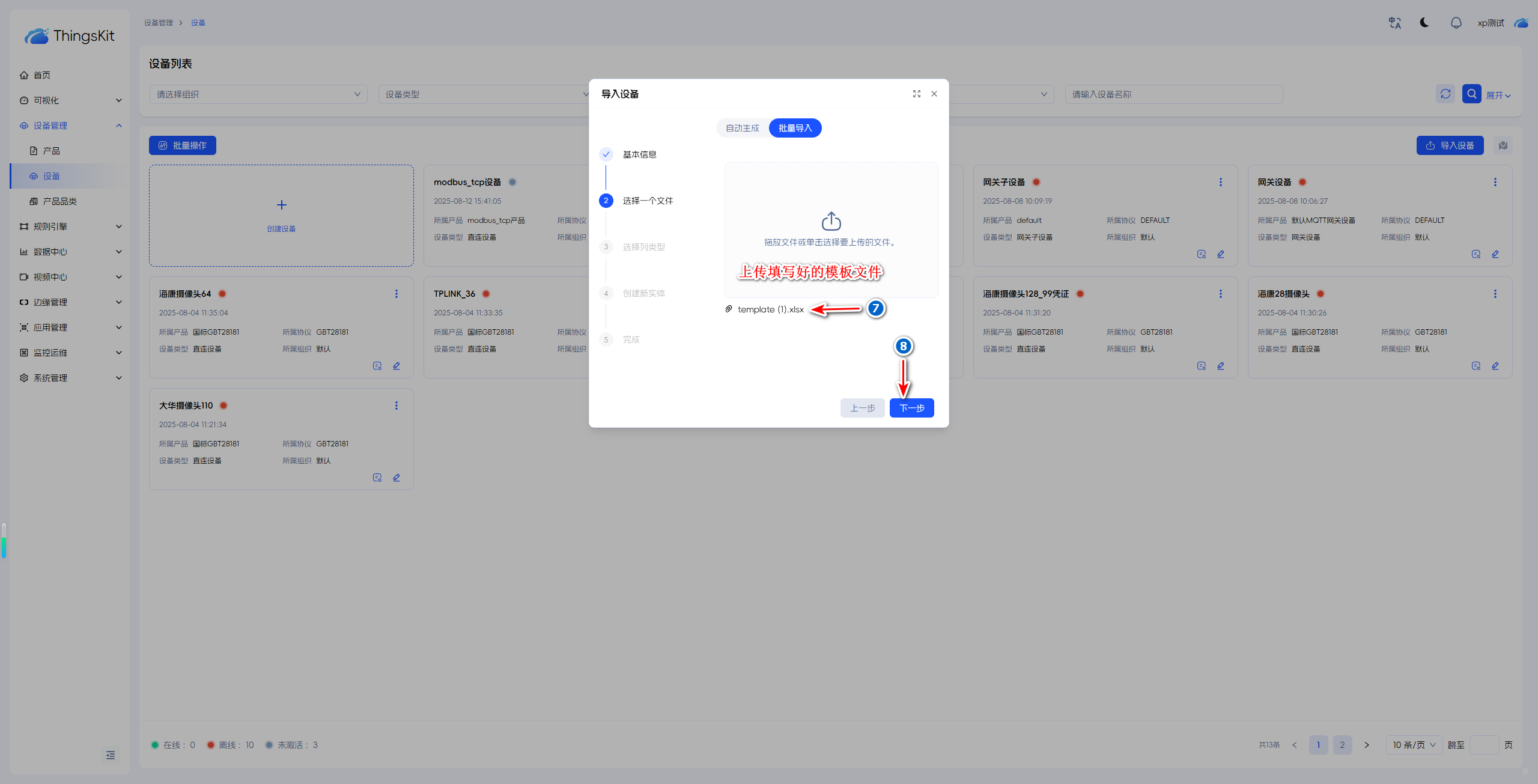
Task: Click the 下一步 button
Action: [911, 408]
